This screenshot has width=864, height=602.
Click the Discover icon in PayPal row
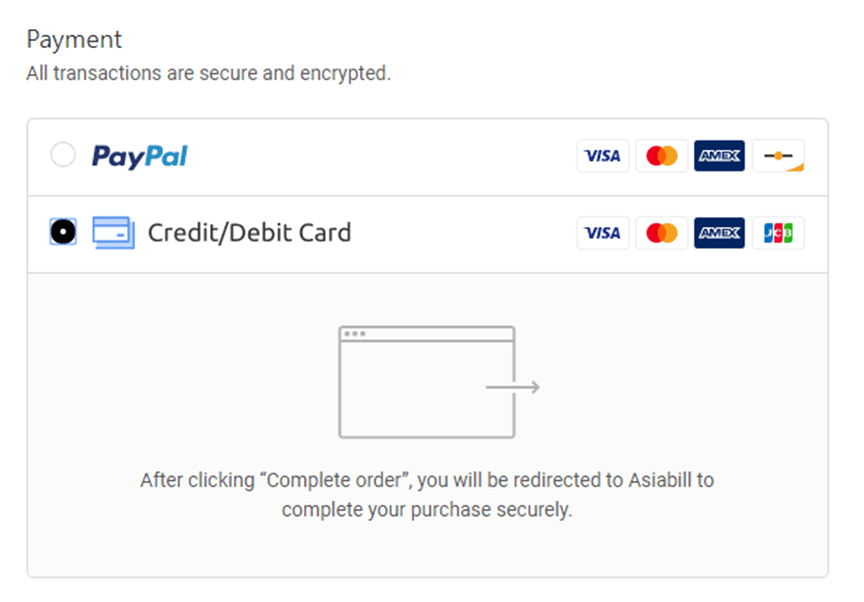pos(778,156)
